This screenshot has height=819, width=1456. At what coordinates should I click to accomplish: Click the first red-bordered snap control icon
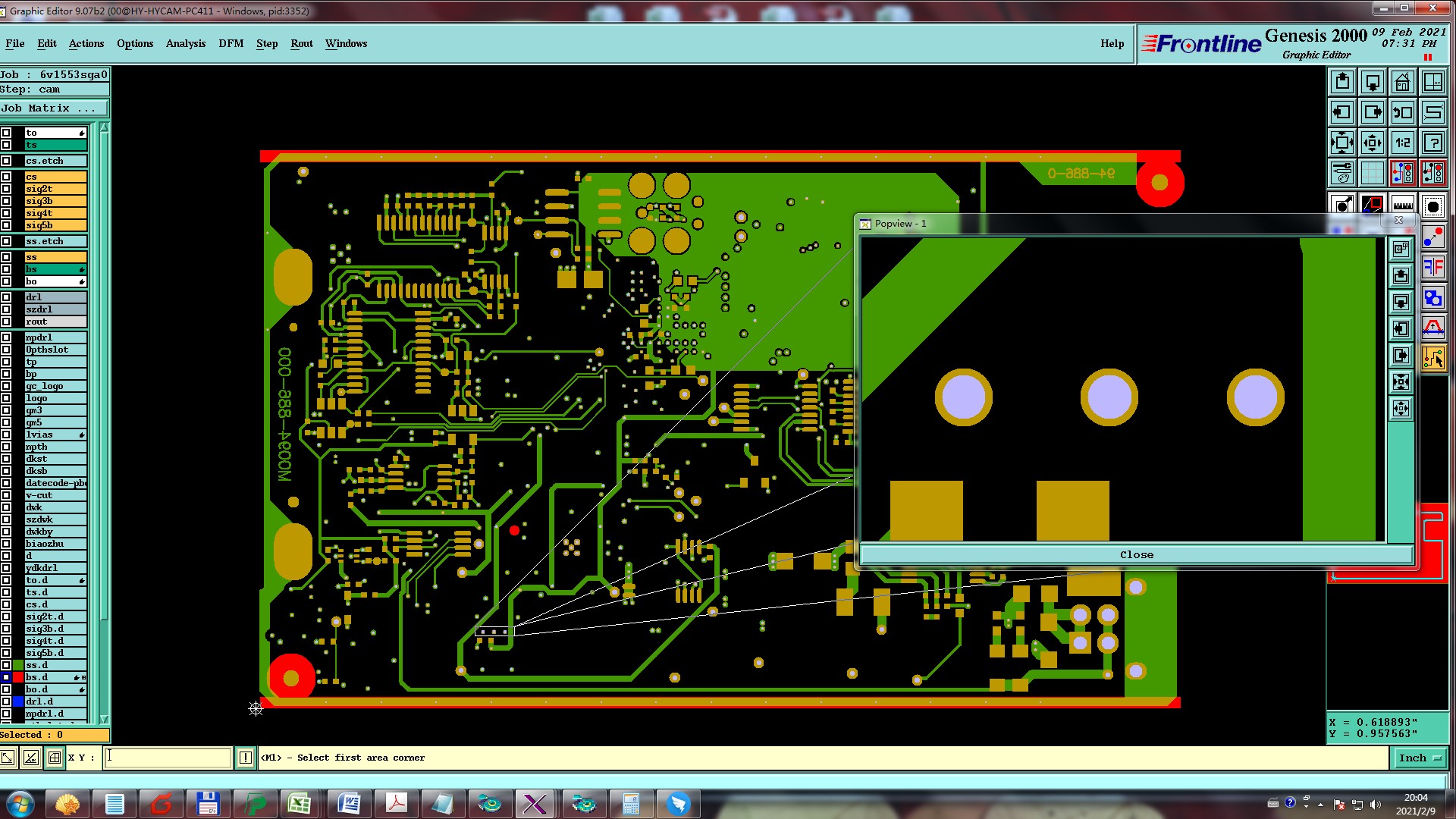tap(1402, 173)
